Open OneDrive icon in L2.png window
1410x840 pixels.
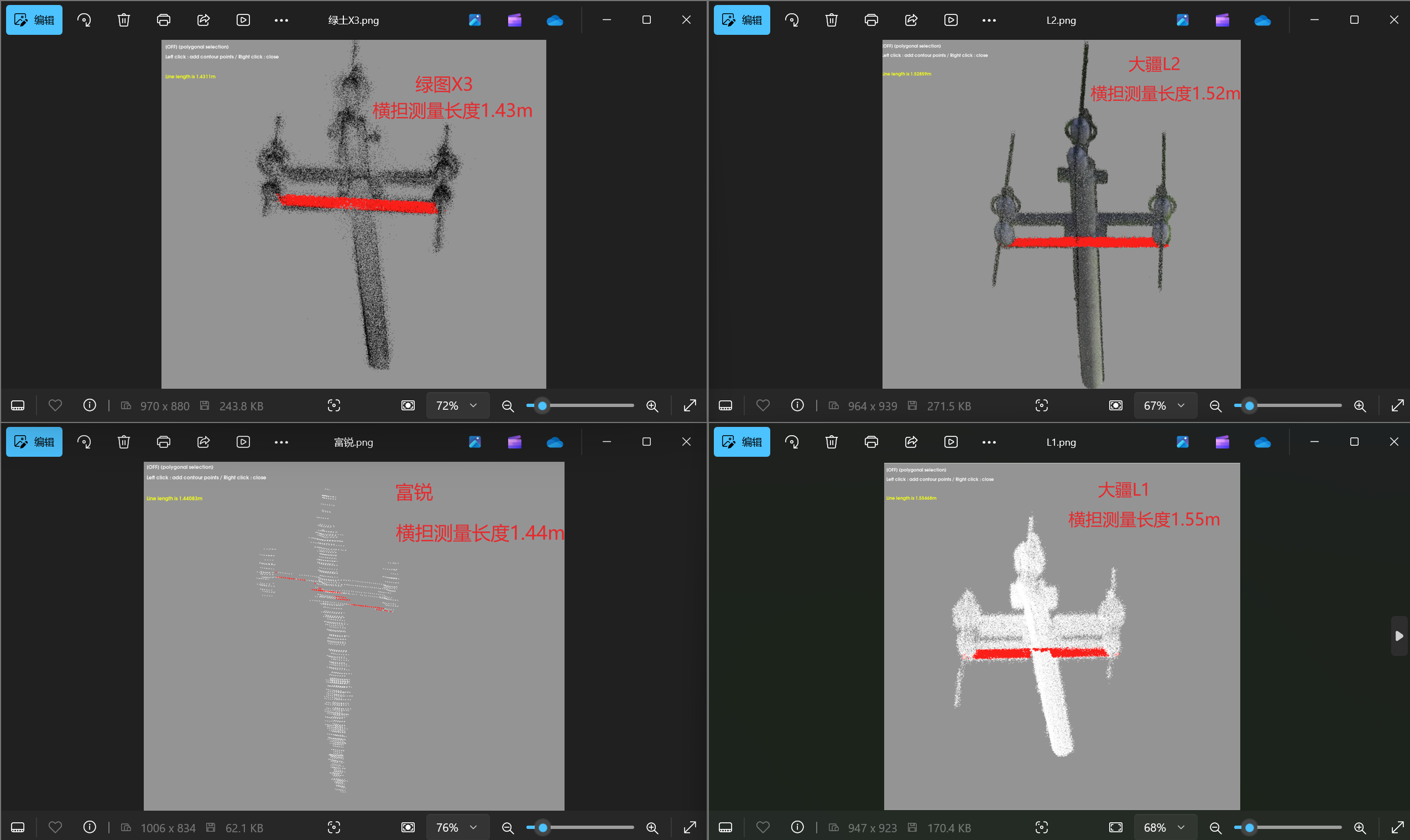tap(1262, 20)
